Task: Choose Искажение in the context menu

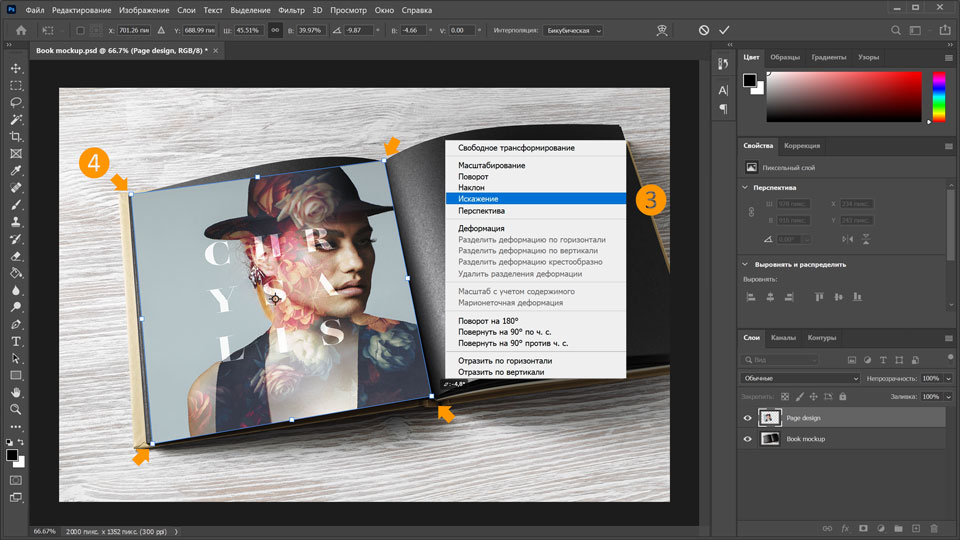Action: point(479,198)
